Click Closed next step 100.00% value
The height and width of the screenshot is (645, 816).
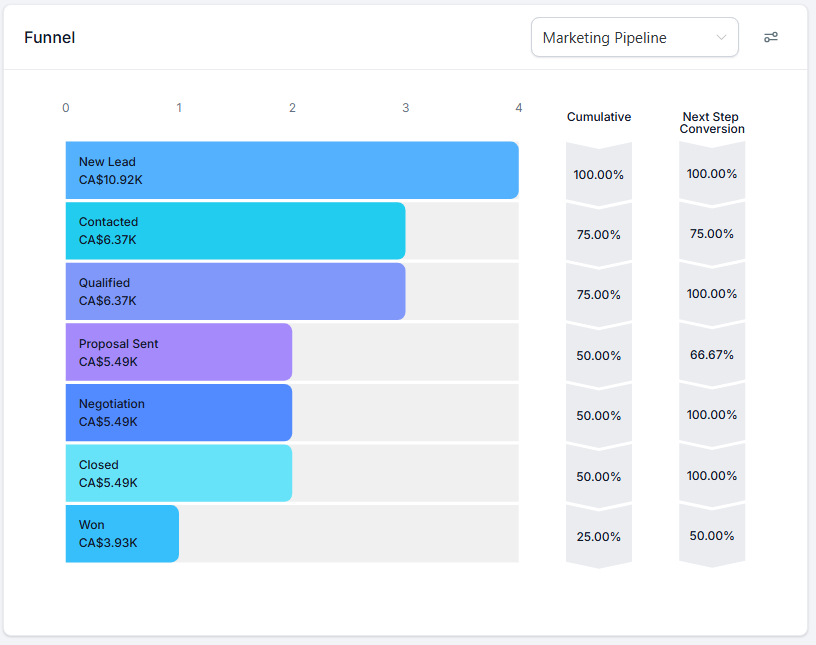click(711, 475)
